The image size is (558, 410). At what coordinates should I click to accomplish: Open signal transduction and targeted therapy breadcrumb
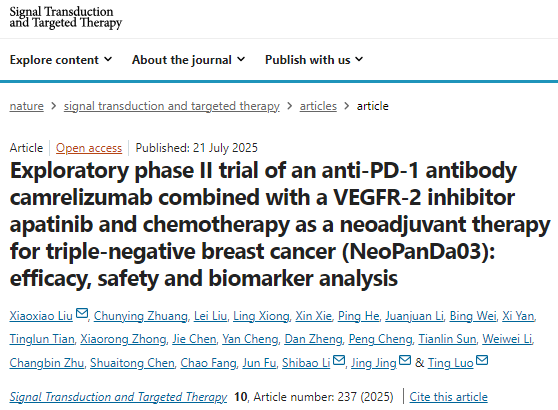(x=172, y=106)
